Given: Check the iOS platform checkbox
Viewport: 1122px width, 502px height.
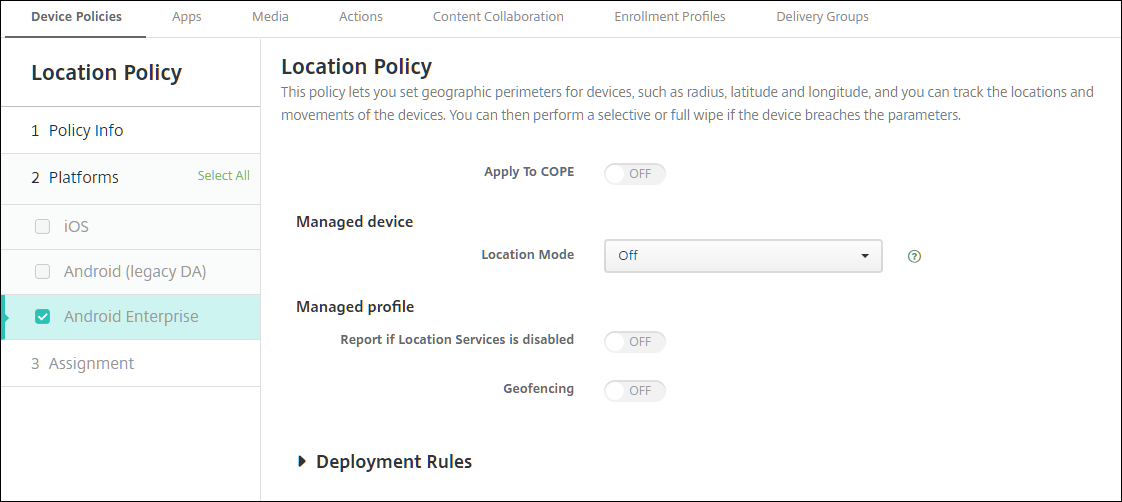Looking at the screenshot, I should point(42,227).
